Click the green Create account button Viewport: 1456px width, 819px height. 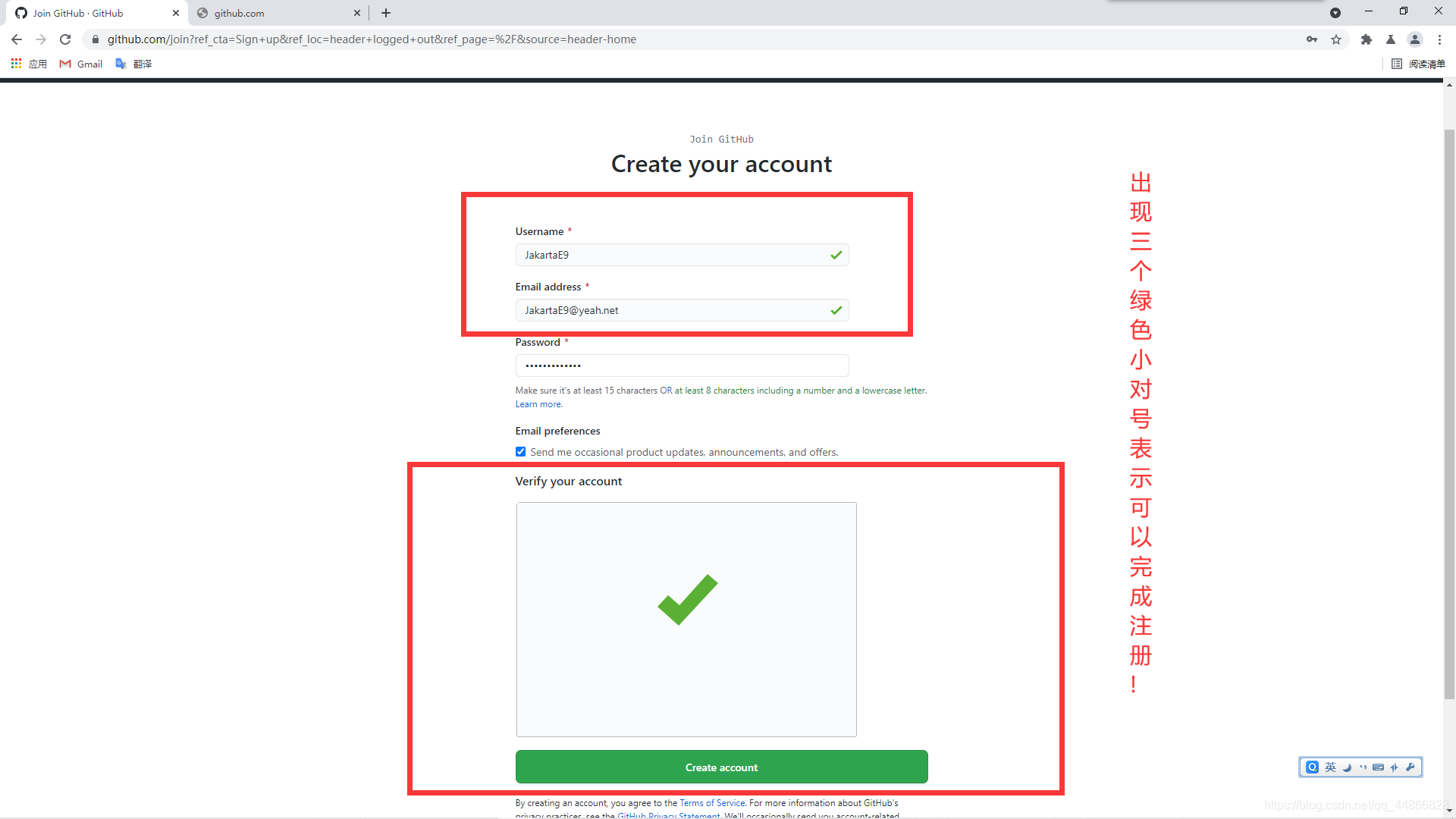click(721, 767)
